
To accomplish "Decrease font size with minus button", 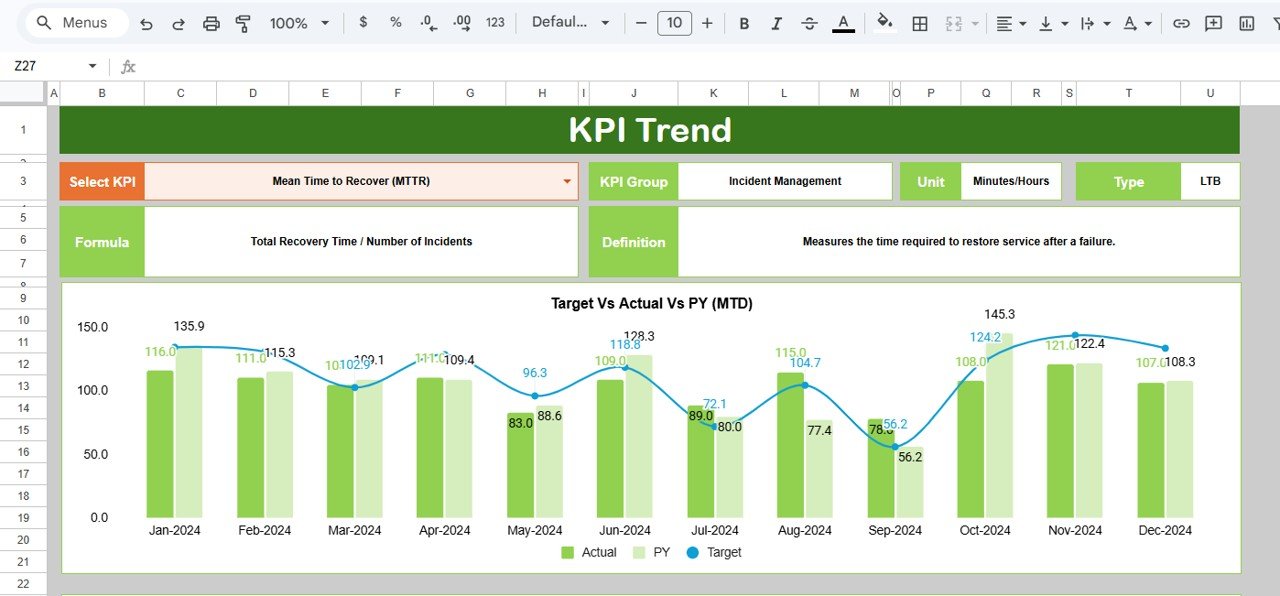I will point(641,22).
